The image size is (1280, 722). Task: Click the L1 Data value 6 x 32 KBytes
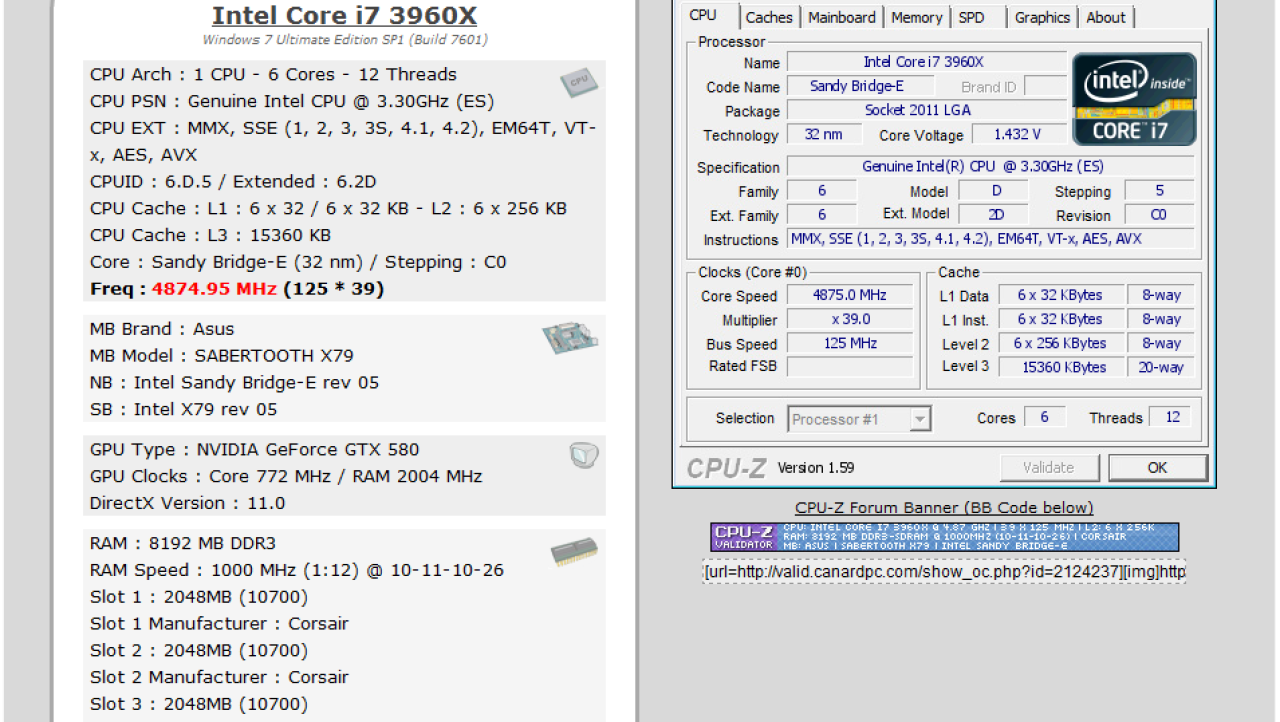pyautogui.click(x=1061, y=295)
